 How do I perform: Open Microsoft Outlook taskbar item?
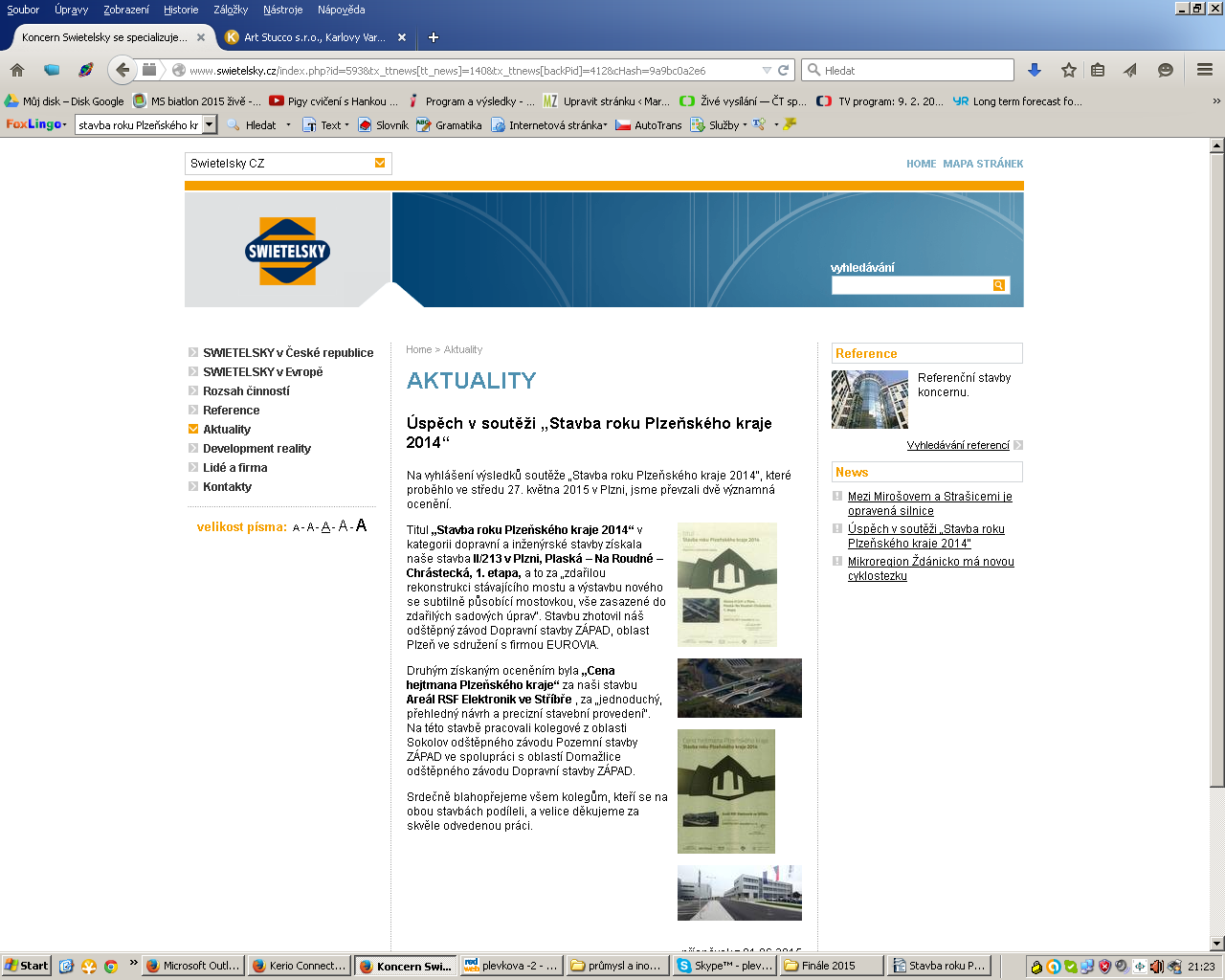pyautogui.click(x=192, y=966)
